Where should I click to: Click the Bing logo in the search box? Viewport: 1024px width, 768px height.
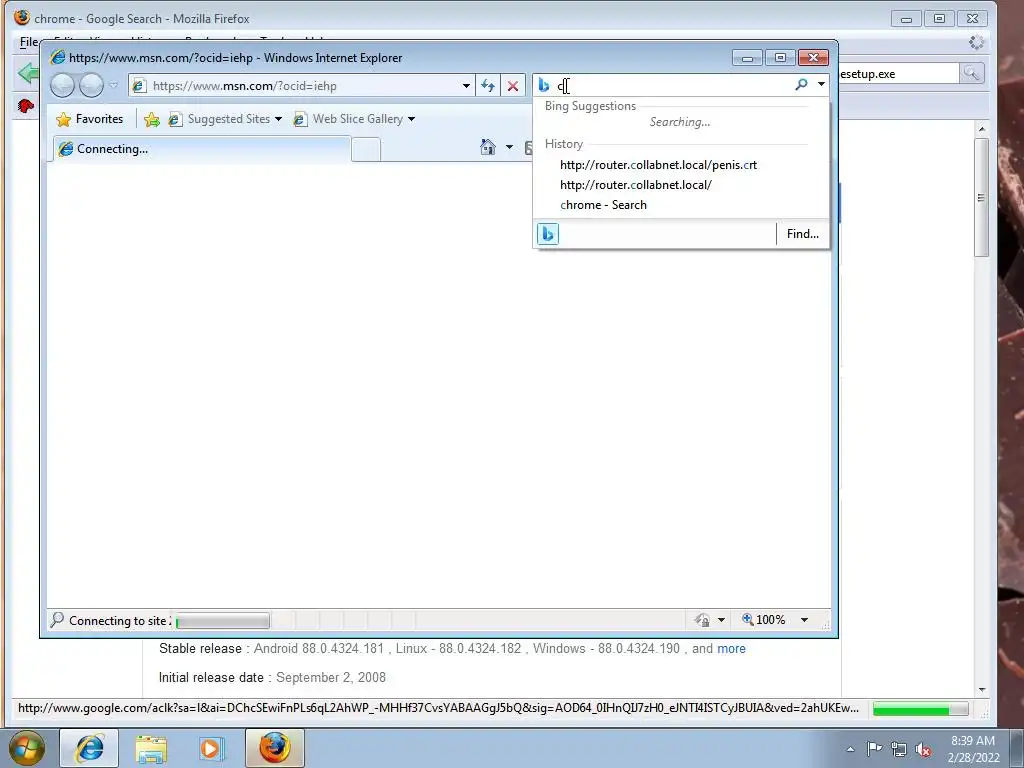tap(543, 85)
